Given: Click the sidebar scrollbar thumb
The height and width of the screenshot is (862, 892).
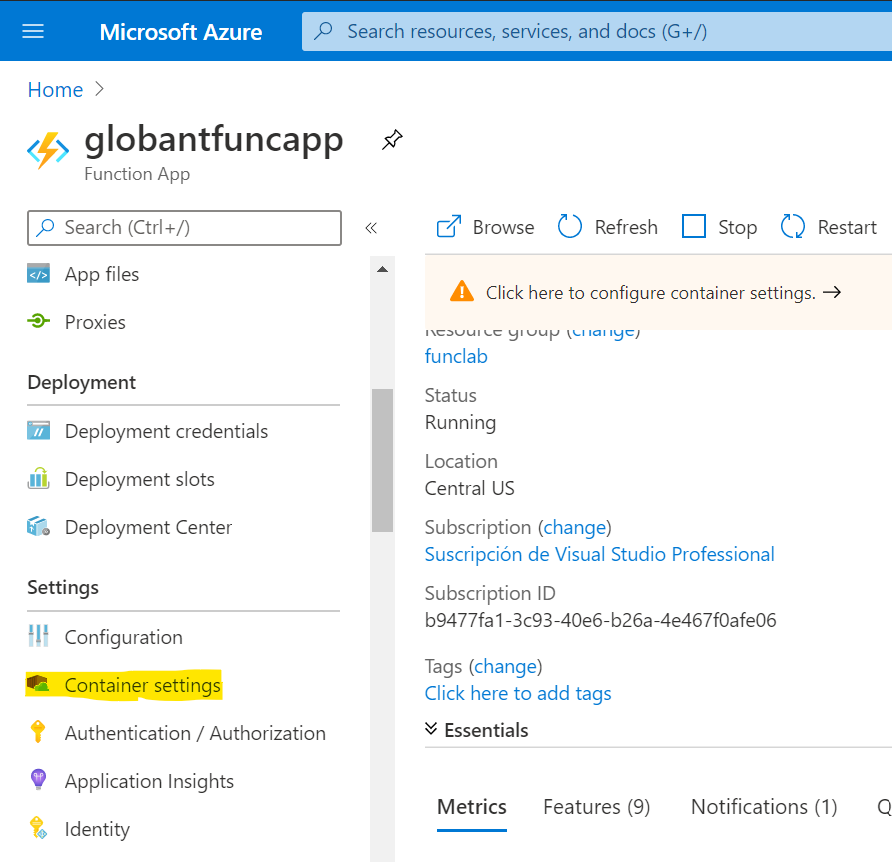Looking at the screenshot, I should pyautogui.click(x=382, y=460).
